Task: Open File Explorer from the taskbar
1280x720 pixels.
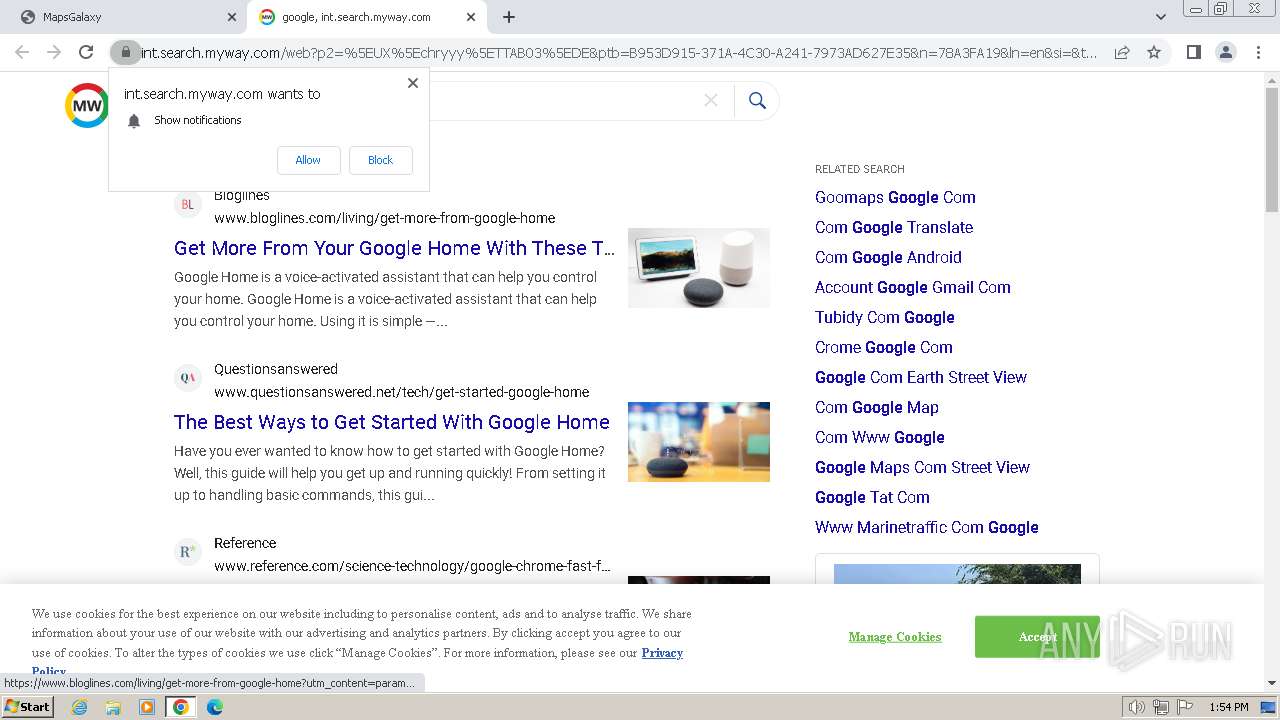Action: 113,707
